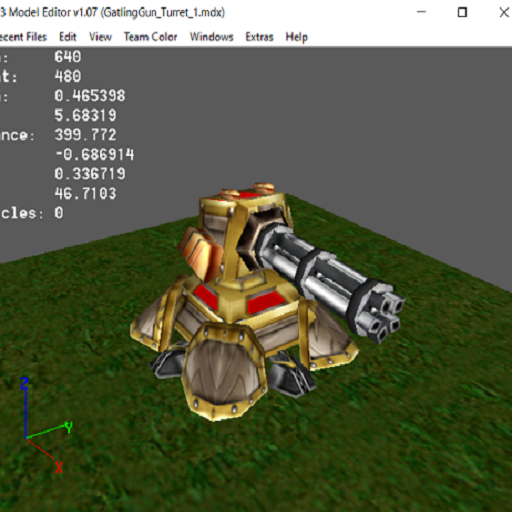512x512 pixels.
Task: Open the Edit menu
Action: click(68, 37)
